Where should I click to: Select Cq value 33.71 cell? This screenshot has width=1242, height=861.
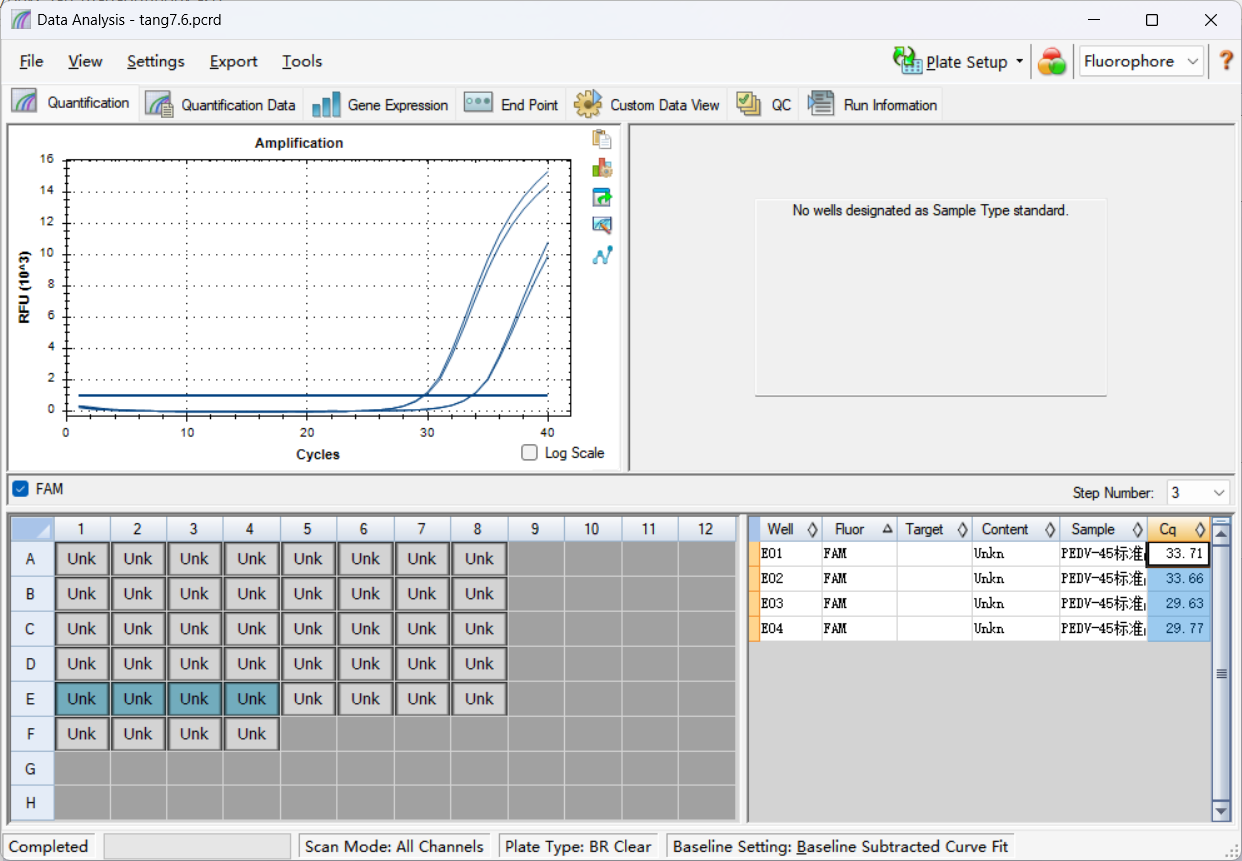coord(1178,554)
